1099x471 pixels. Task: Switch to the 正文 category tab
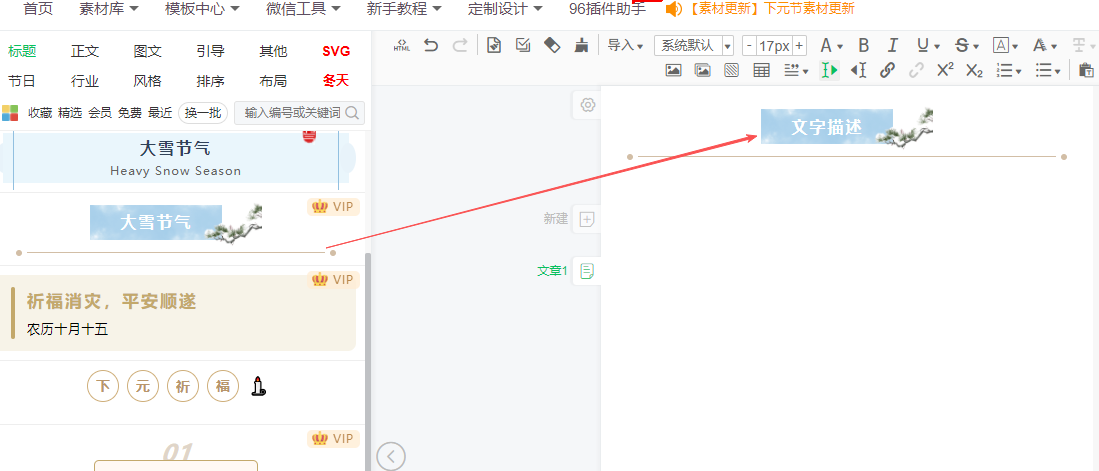85,51
